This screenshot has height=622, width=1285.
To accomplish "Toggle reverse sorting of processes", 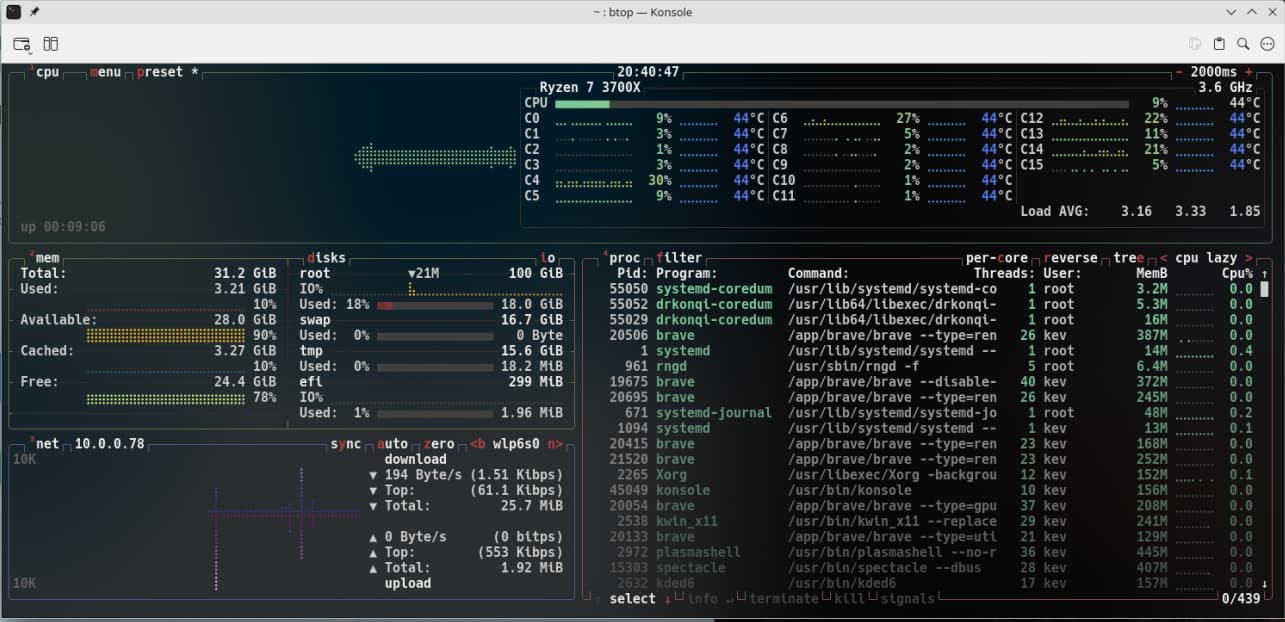I will point(1071,258).
